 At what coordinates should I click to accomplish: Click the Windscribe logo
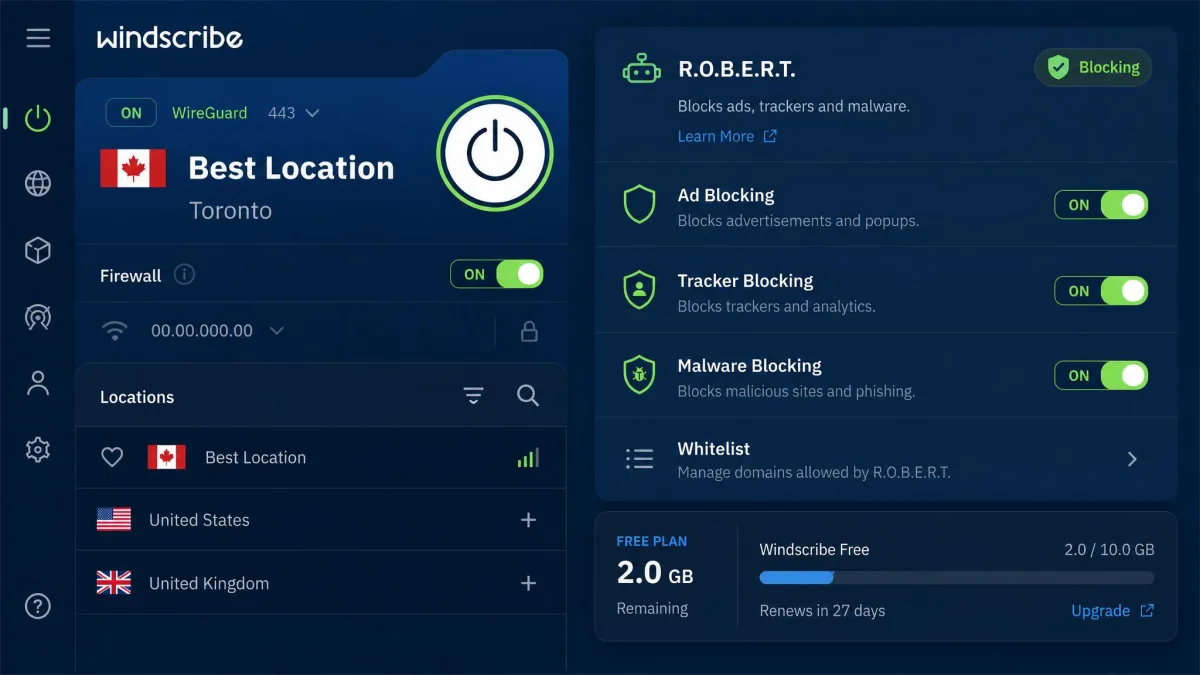coord(170,38)
